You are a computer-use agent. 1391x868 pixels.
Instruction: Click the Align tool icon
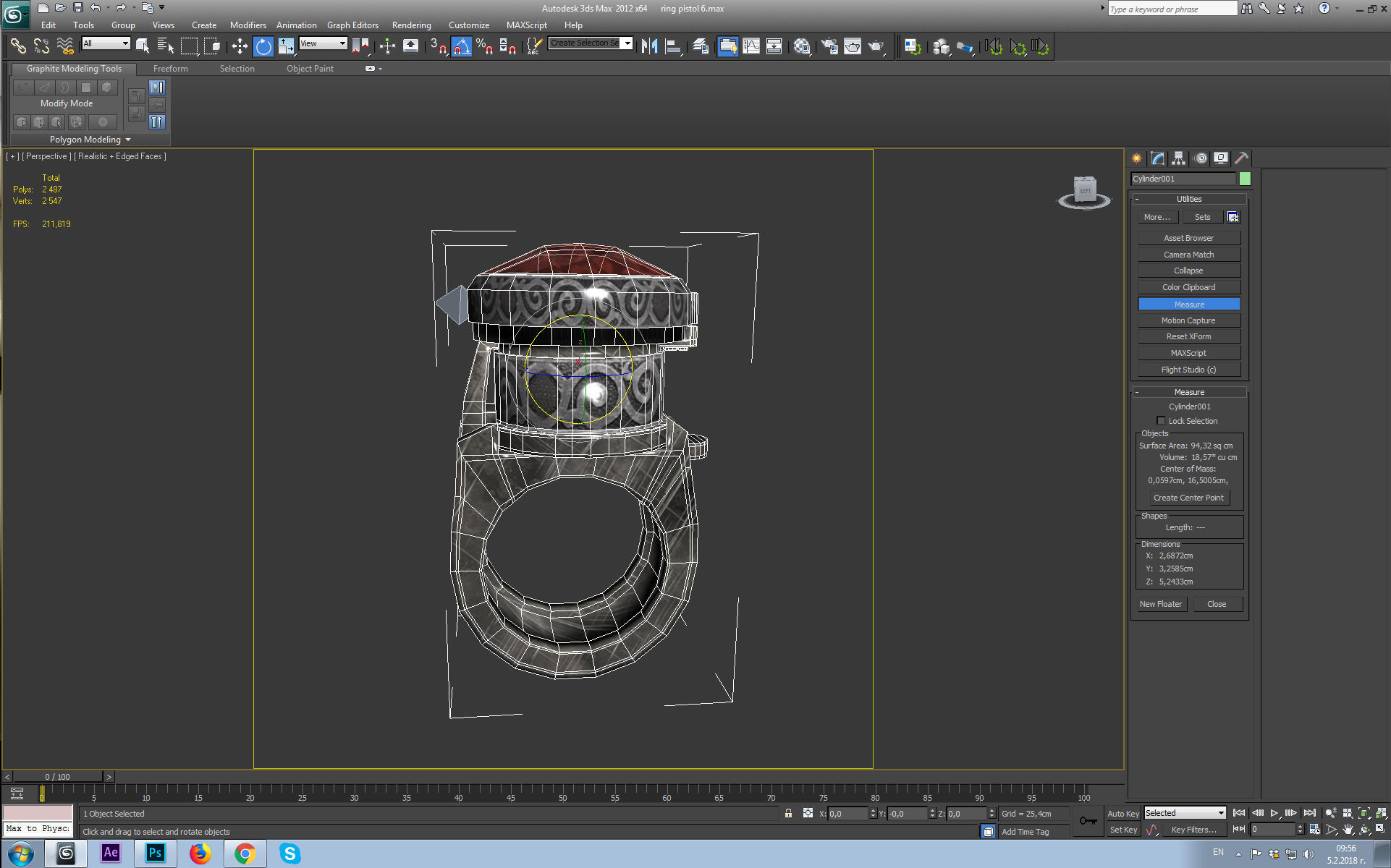point(673,47)
